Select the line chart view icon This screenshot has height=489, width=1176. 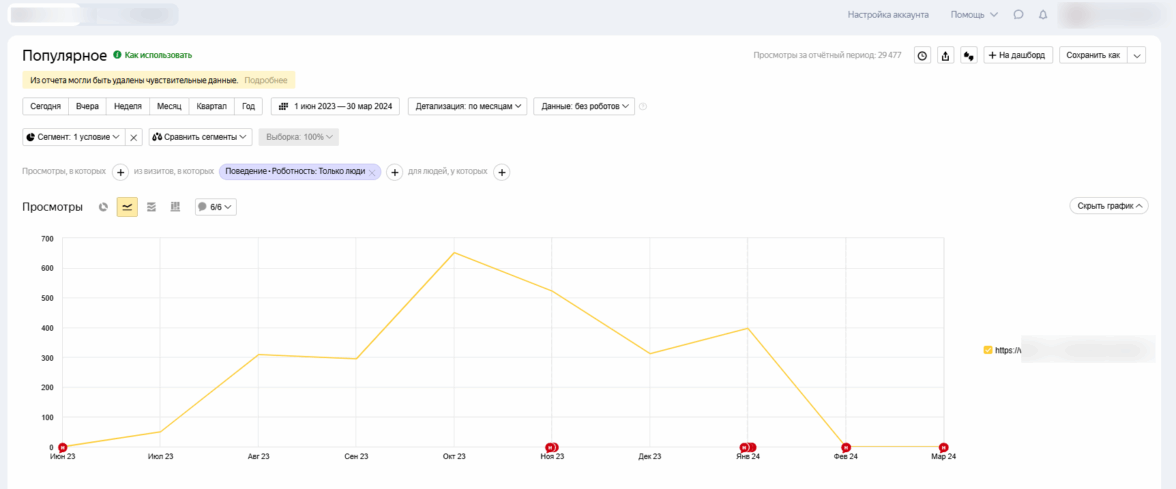(127, 207)
